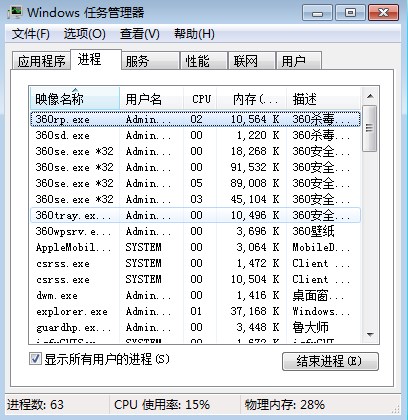This screenshot has width=408, height=420.
Task: Click the vertical scrollbar thumb
Action: (x=370, y=128)
